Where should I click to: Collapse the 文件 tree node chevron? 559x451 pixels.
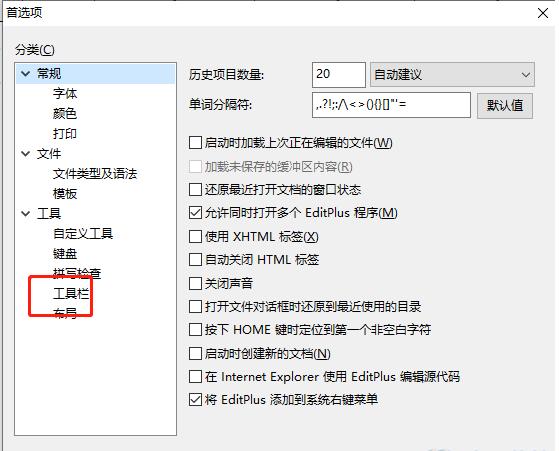[26, 154]
